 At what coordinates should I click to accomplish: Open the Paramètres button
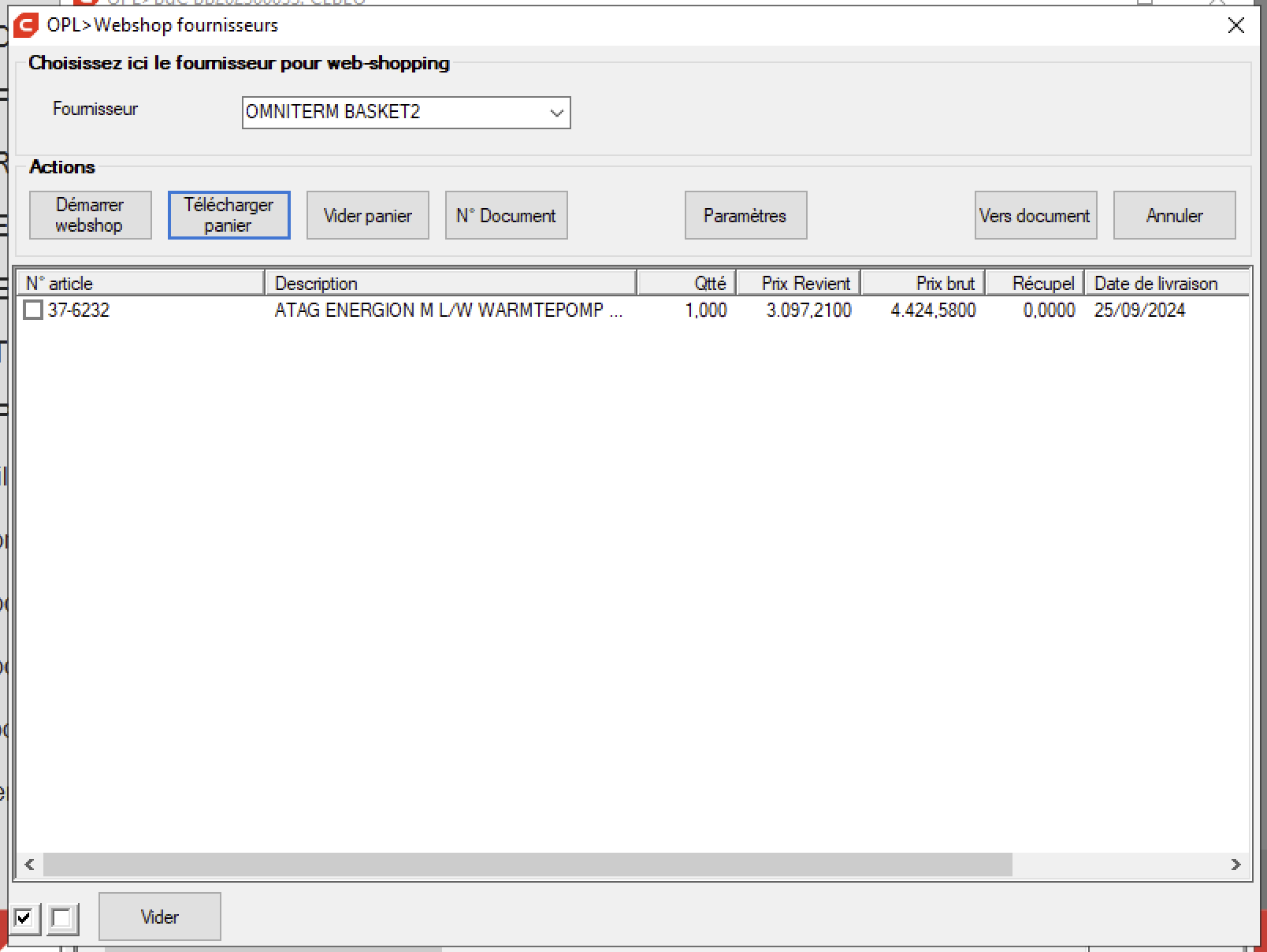pyautogui.click(x=745, y=215)
